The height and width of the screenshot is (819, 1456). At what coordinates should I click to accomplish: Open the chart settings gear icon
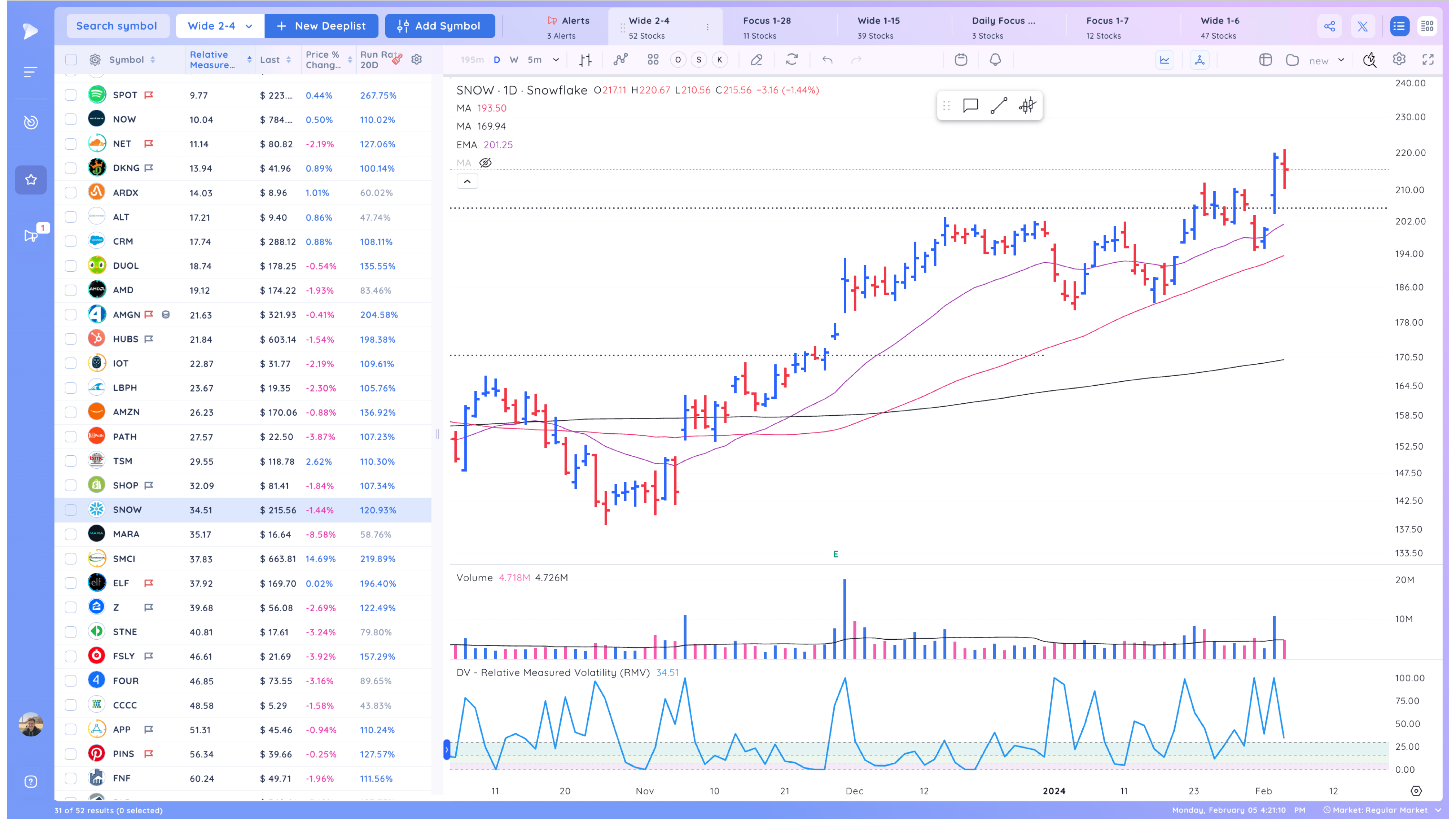pos(1399,59)
